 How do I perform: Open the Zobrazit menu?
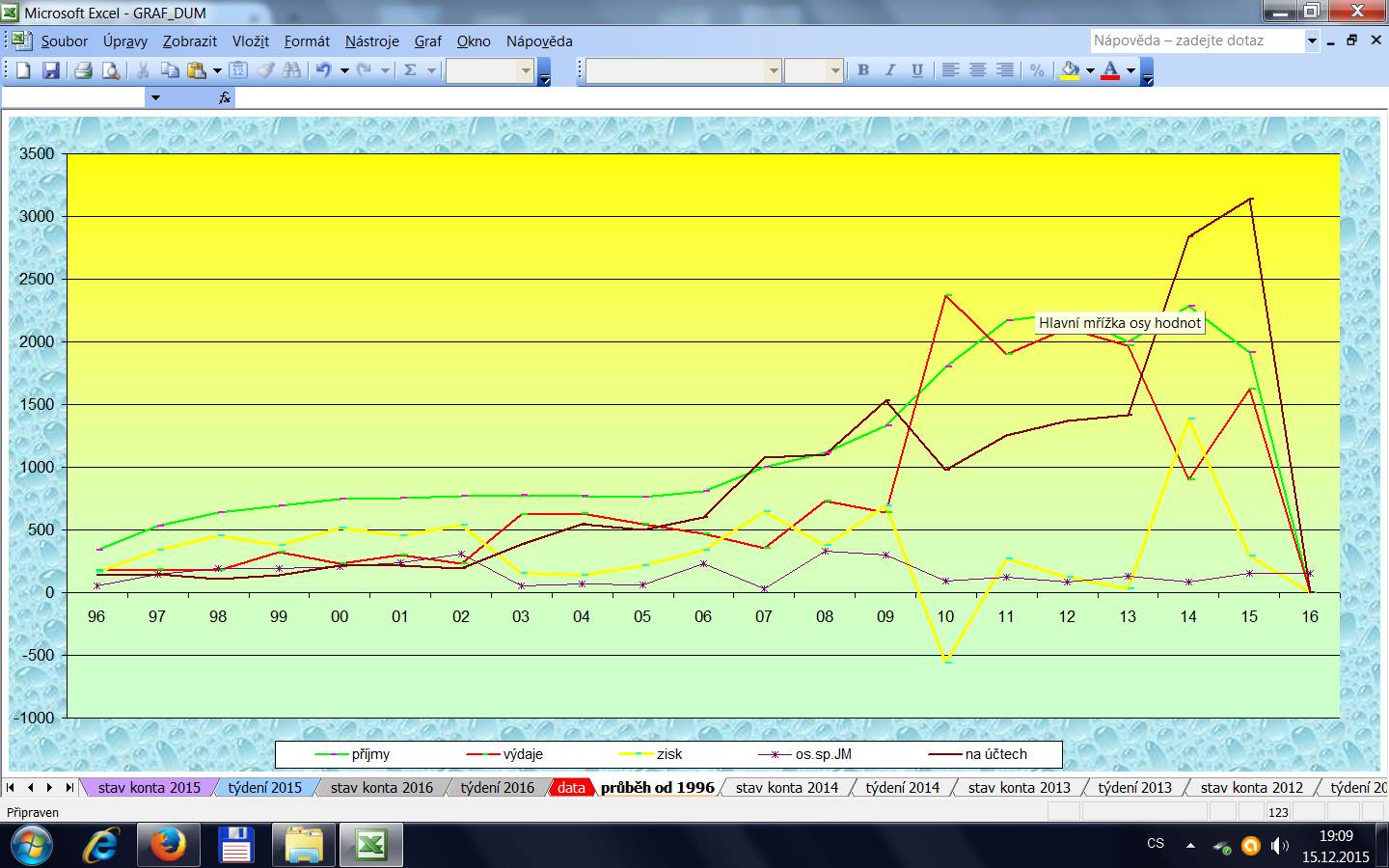click(190, 41)
